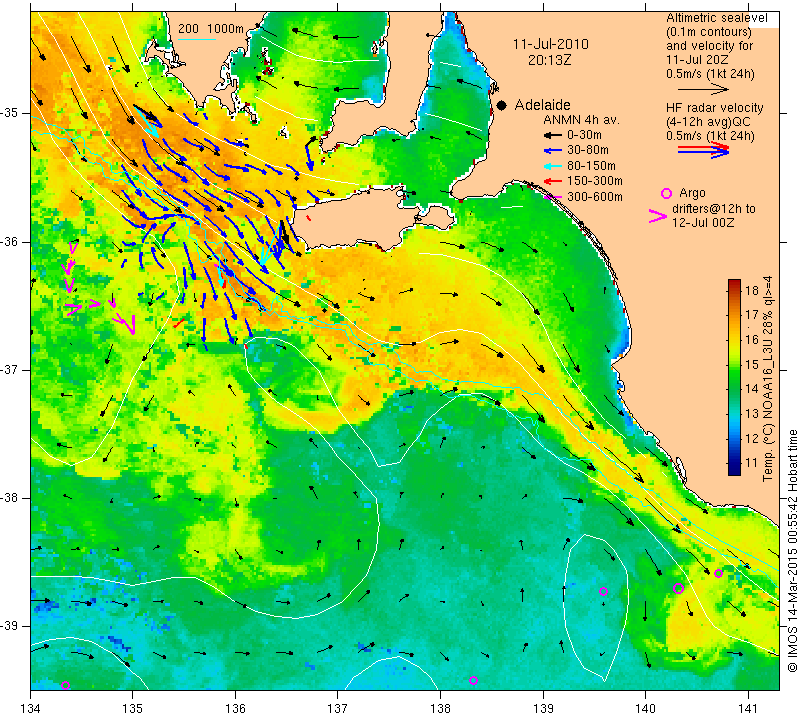Select the blue 30-80m legend arrow
The image size is (800, 720).
coord(552,151)
